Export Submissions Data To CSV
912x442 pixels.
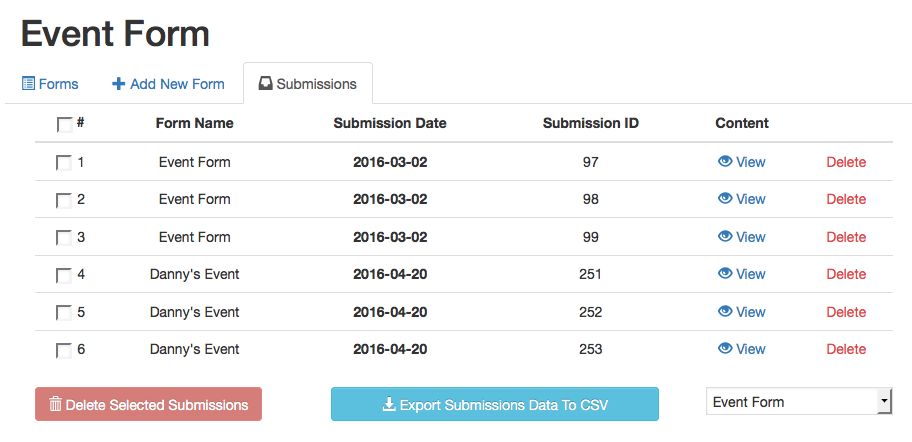(495, 405)
